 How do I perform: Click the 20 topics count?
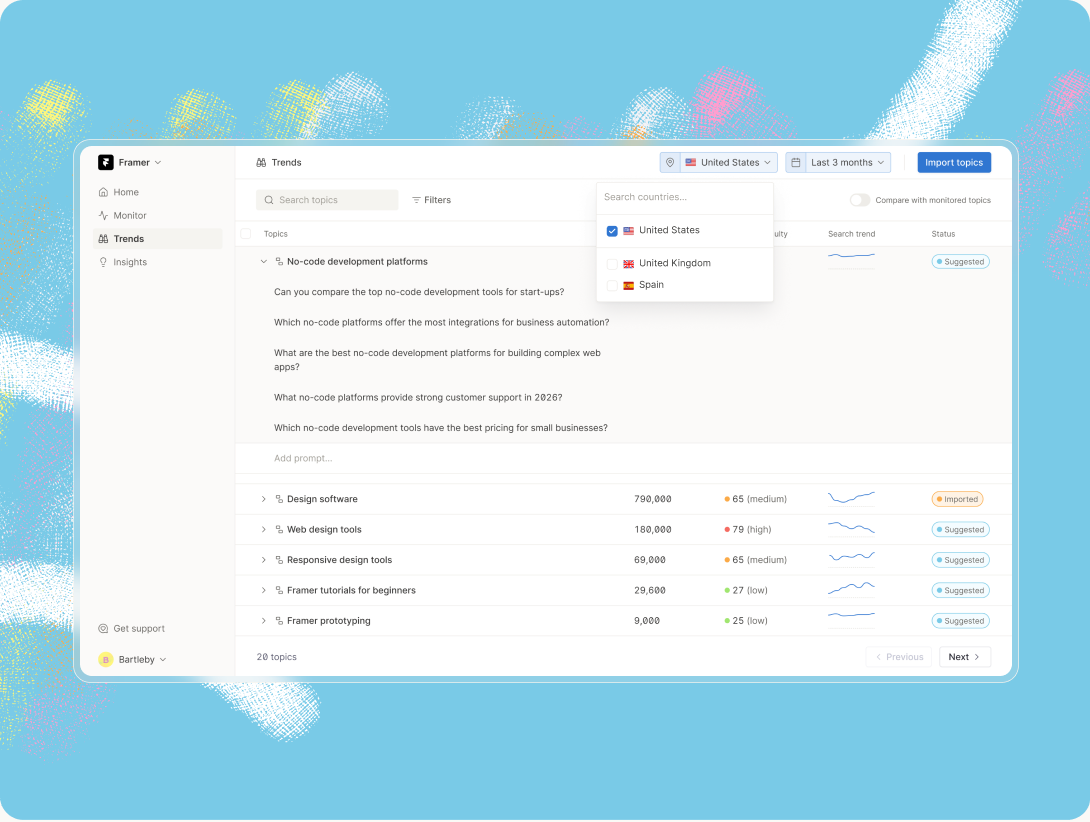pyautogui.click(x=277, y=657)
